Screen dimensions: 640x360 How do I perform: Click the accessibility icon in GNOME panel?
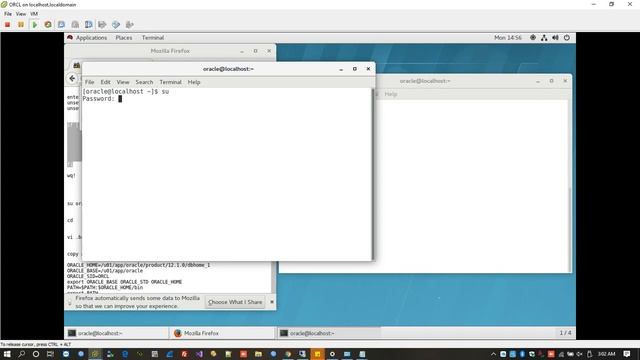[x=533, y=38]
